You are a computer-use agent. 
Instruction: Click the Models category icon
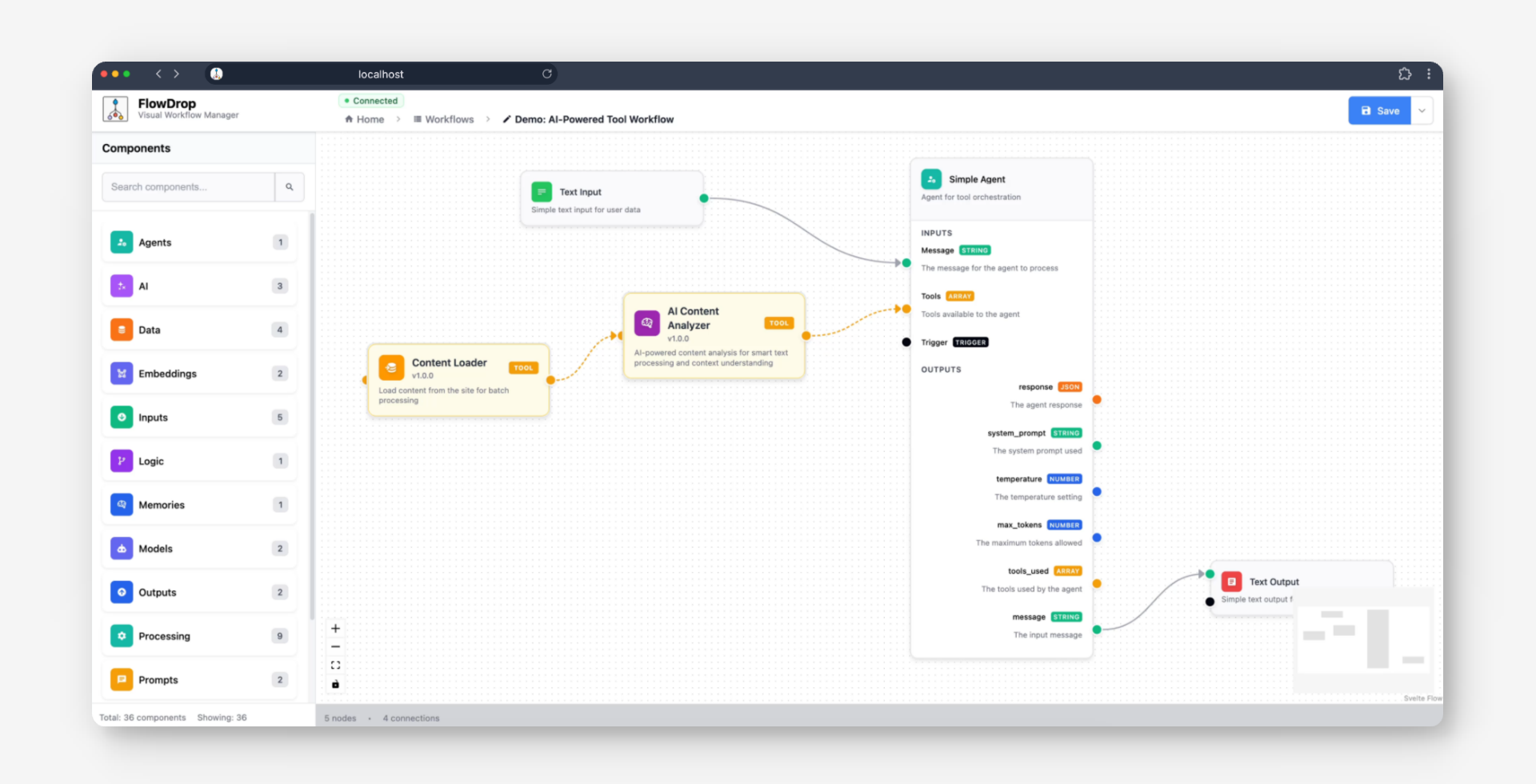(x=122, y=549)
